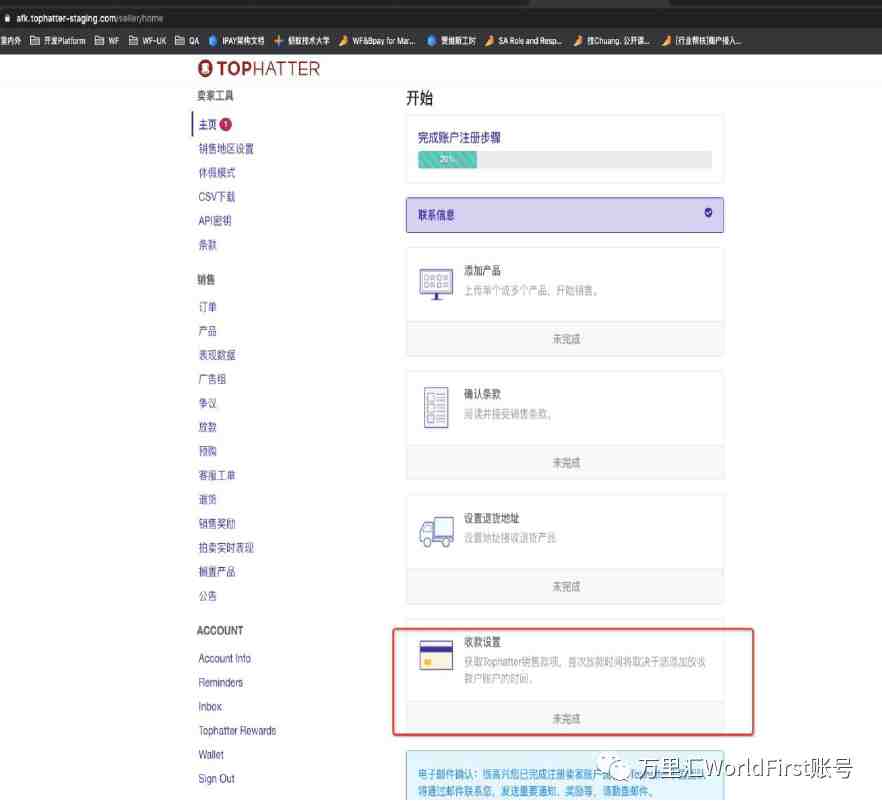882x807 pixels.
Task: Click the lock icon in the address bar
Action: coord(7,19)
